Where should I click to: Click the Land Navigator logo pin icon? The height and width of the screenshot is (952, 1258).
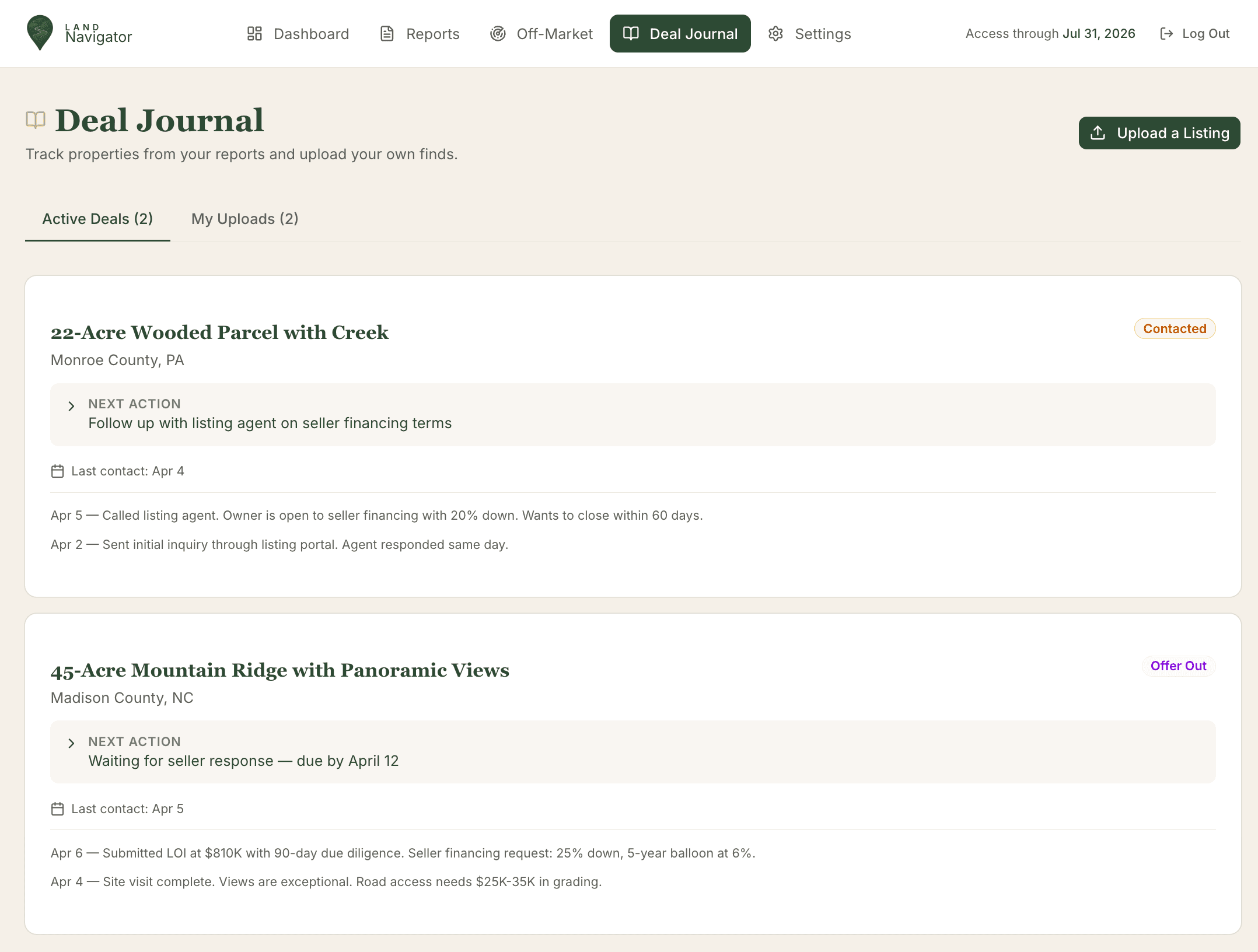click(x=40, y=33)
